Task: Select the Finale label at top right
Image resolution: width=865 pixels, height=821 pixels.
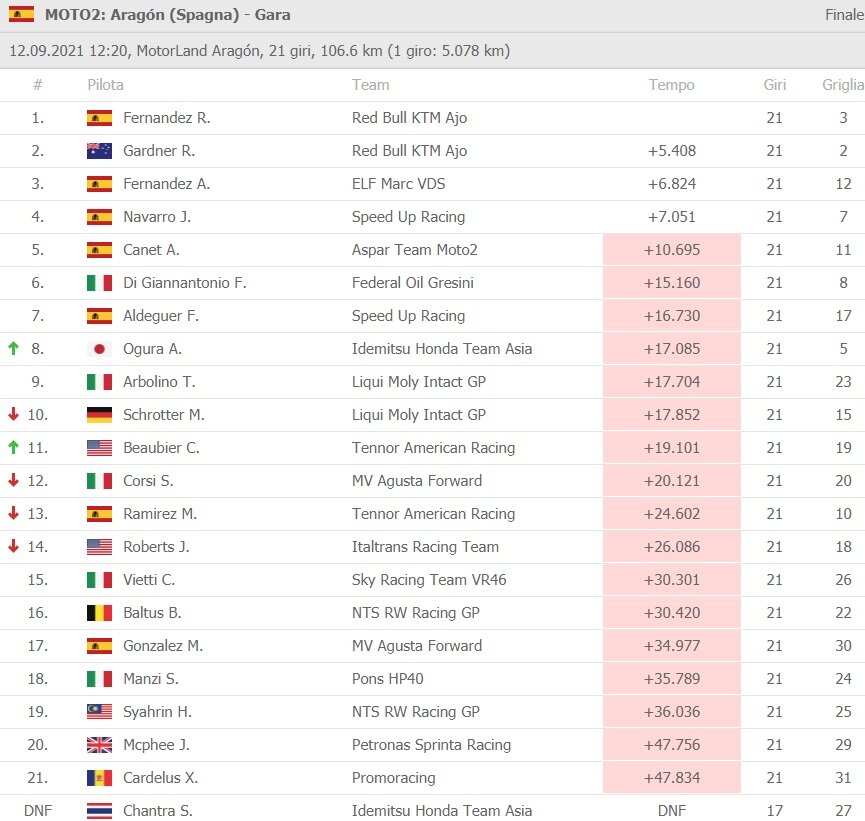Action: tap(844, 15)
